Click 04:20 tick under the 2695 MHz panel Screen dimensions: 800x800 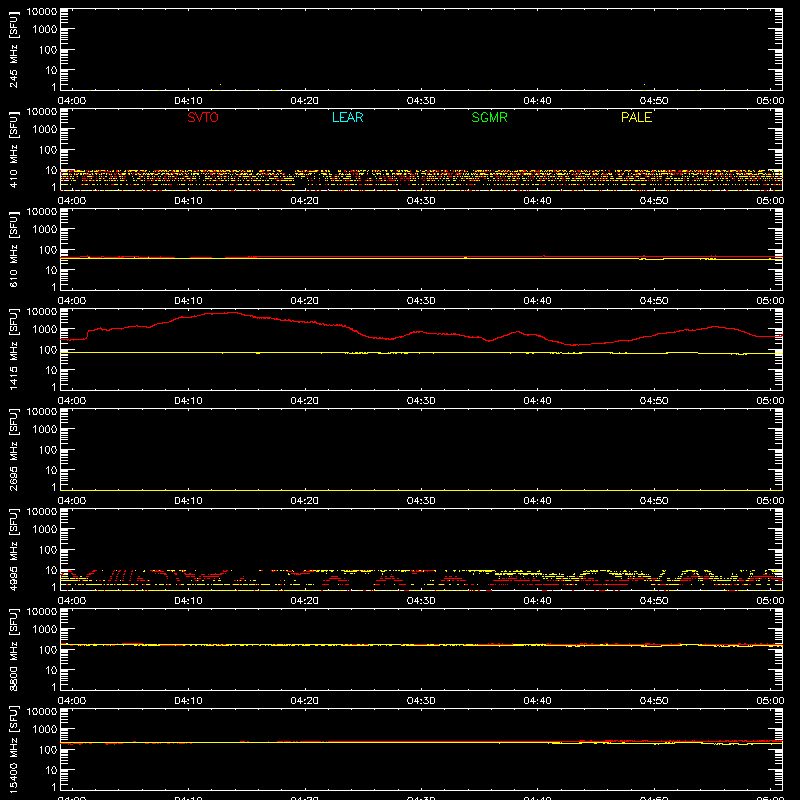pyautogui.click(x=305, y=501)
